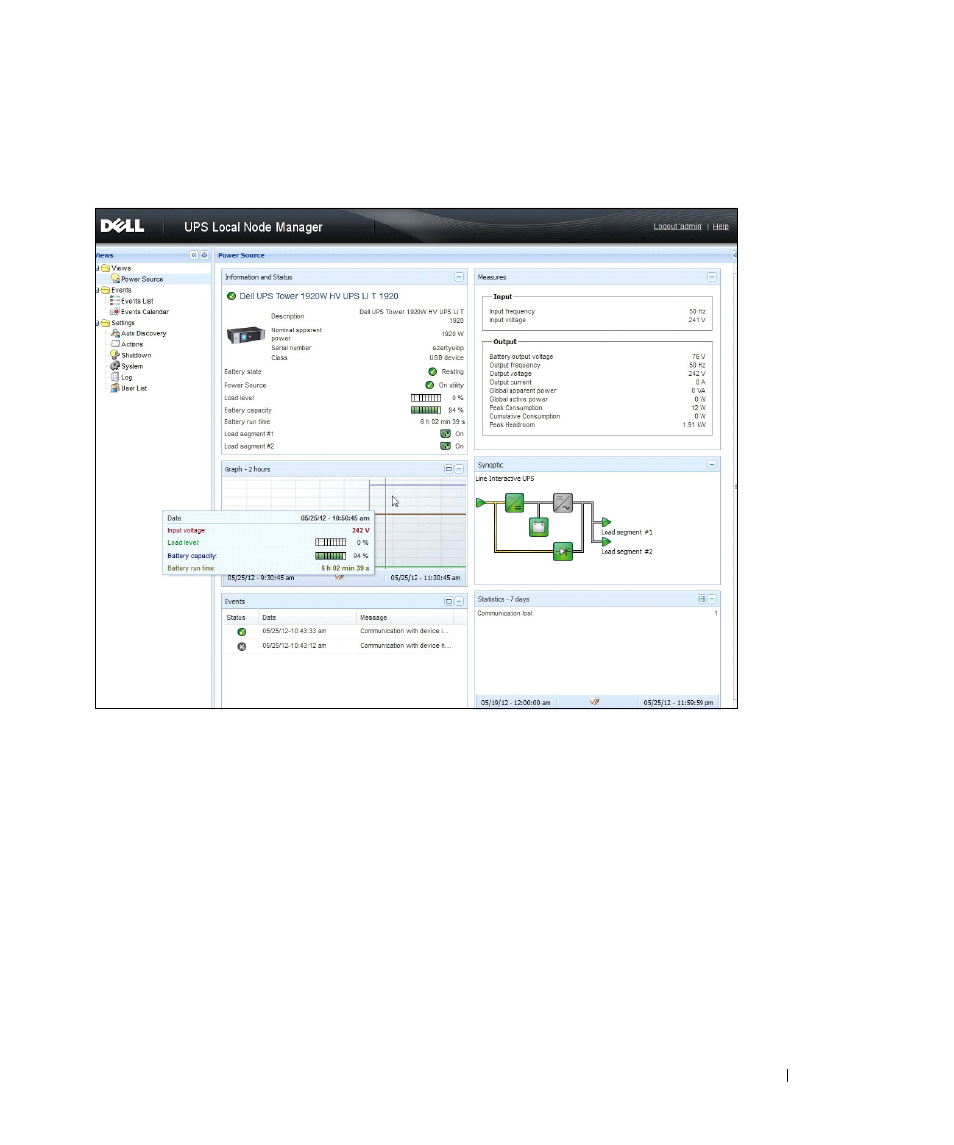Collapse the Settings folder node
The width and height of the screenshot is (954, 1145).
97,323
